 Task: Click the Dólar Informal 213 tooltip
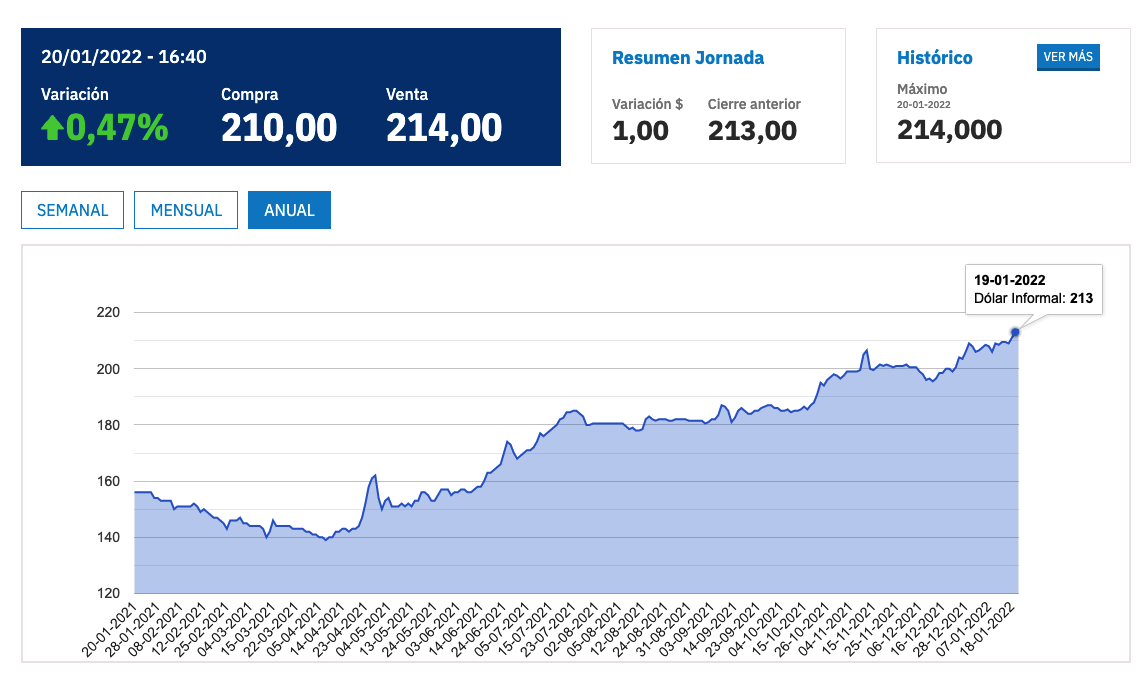(x=1033, y=289)
